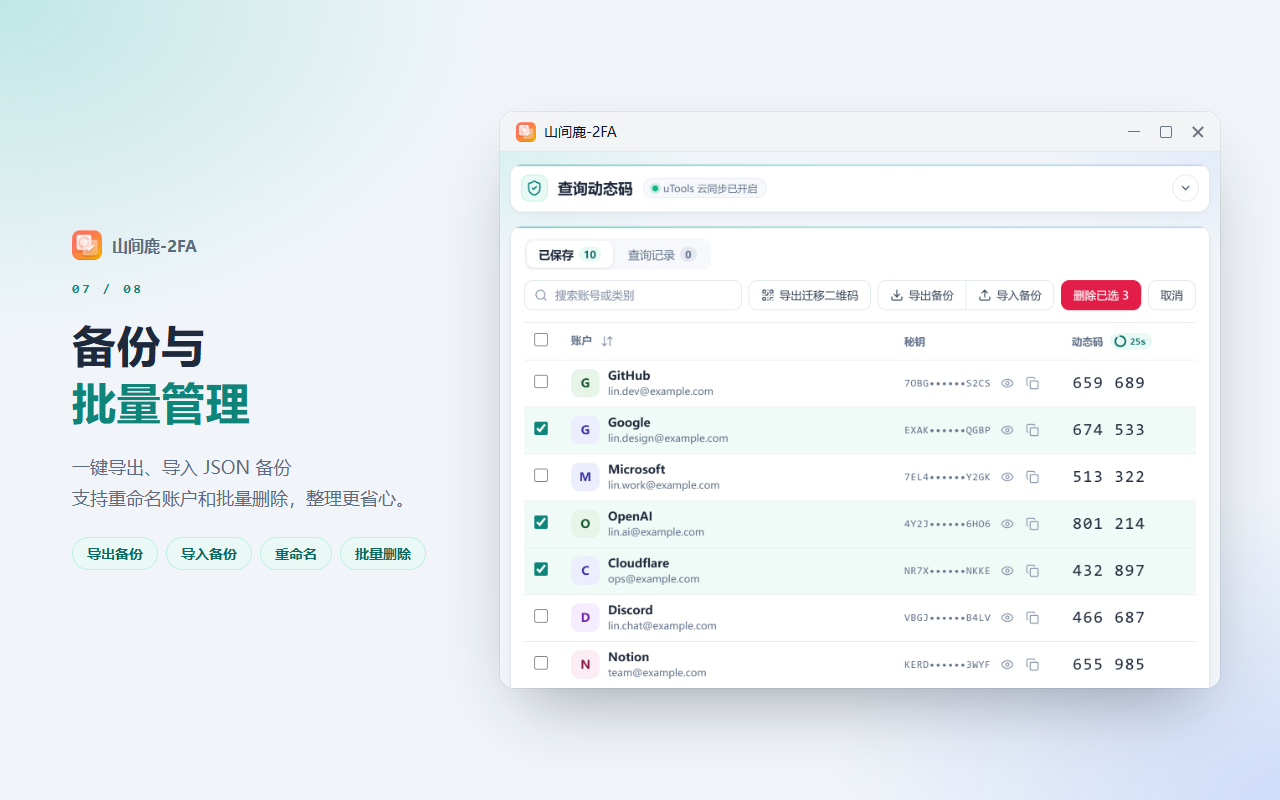Image resolution: width=1280 pixels, height=800 pixels.
Task: Click the Microsoft dynamic code 513 322
Action: pos(1109,477)
